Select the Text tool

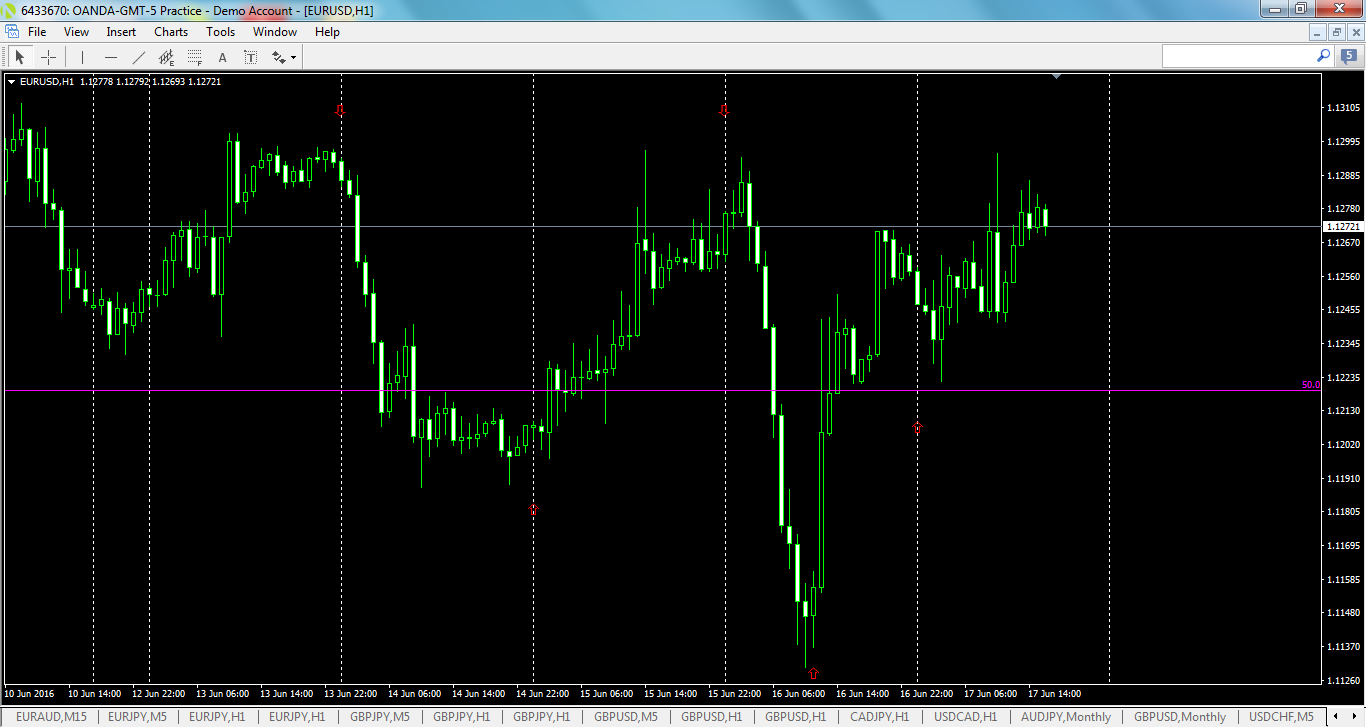point(221,57)
